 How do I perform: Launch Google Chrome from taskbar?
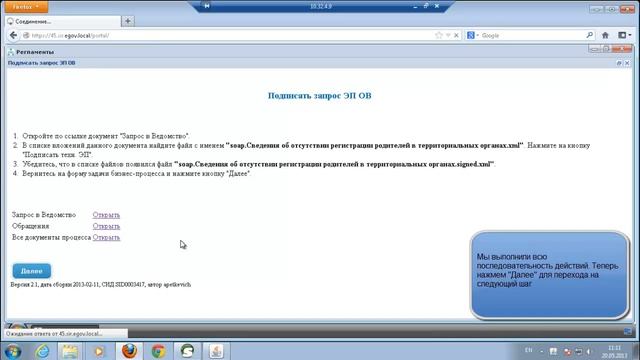point(158,351)
